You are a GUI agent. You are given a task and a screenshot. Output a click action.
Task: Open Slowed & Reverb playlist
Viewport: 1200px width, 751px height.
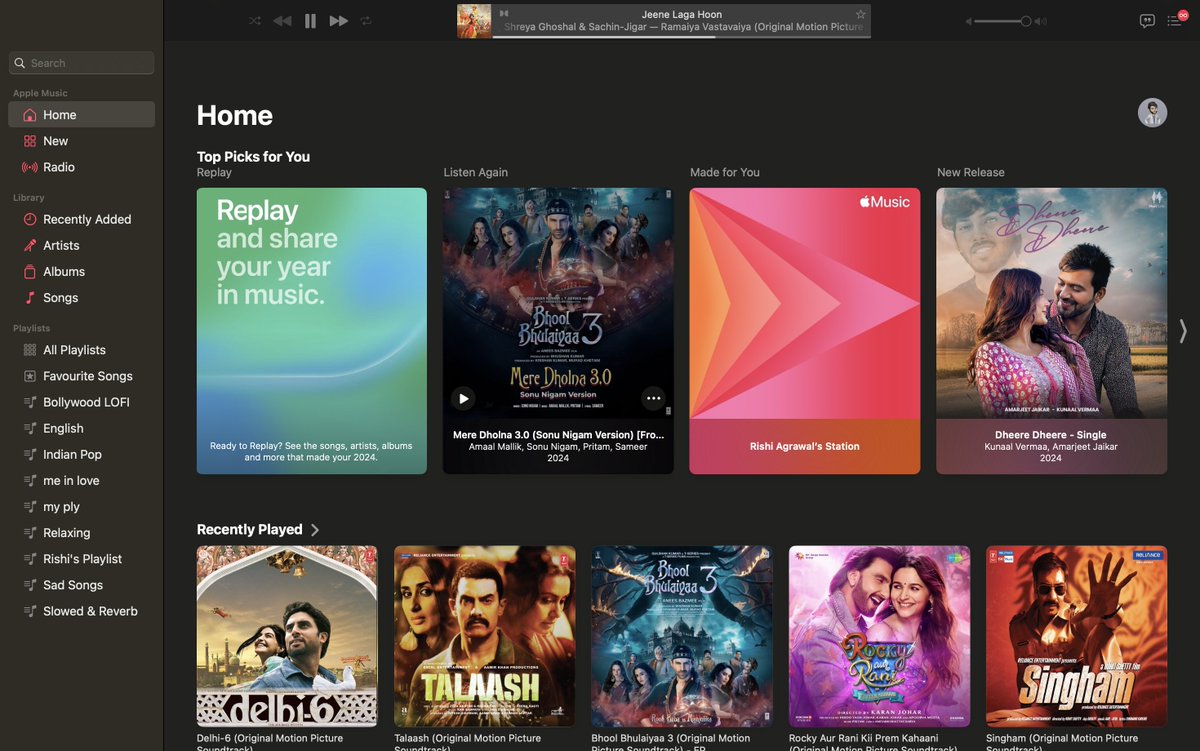click(x=82, y=611)
